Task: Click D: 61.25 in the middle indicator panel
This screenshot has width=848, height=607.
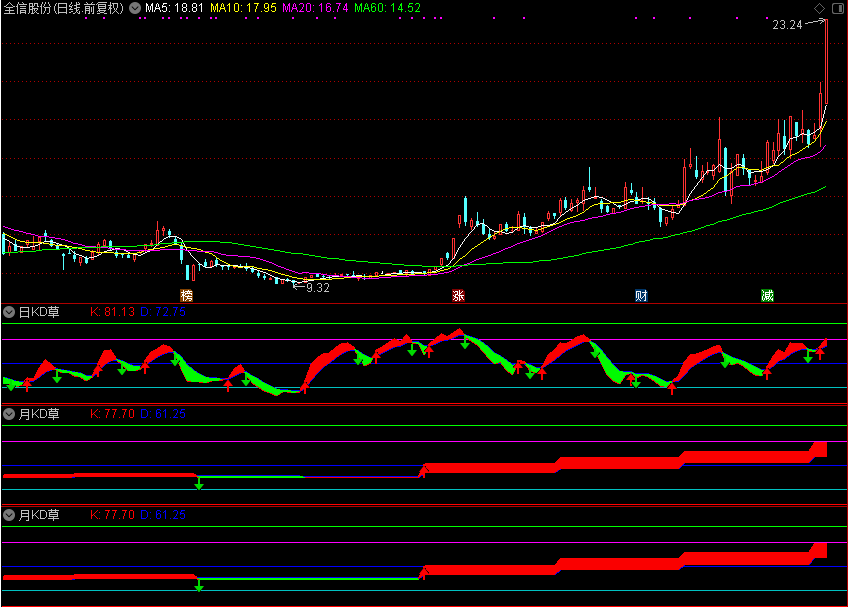Action: point(163,414)
